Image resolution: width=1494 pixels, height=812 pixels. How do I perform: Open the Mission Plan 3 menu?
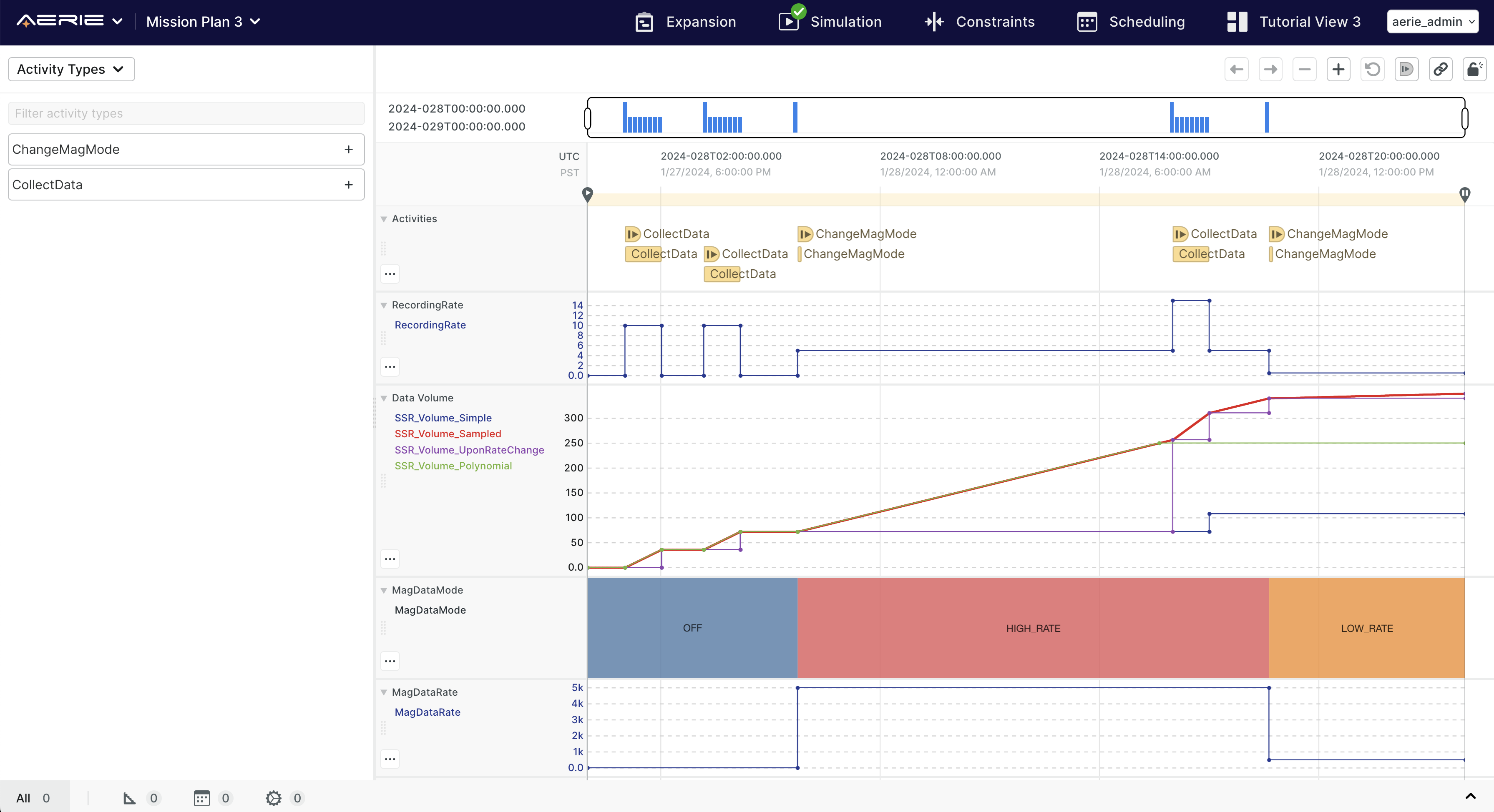pos(203,22)
